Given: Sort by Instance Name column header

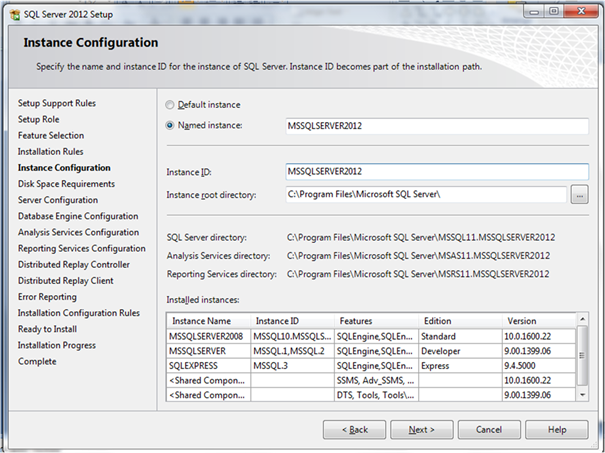Looking at the screenshot, I should (x=209, y=321).
